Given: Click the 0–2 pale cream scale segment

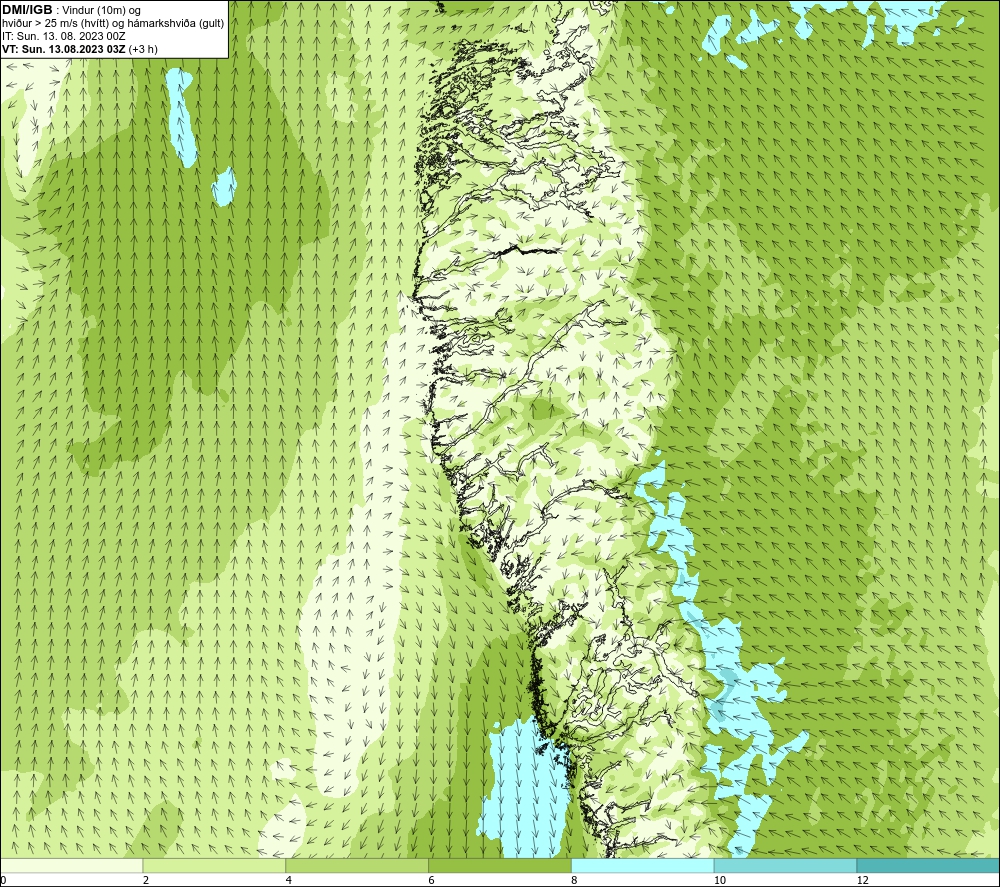Looking at the screenshot, I should pyautogui.click(x=71, y=865).
